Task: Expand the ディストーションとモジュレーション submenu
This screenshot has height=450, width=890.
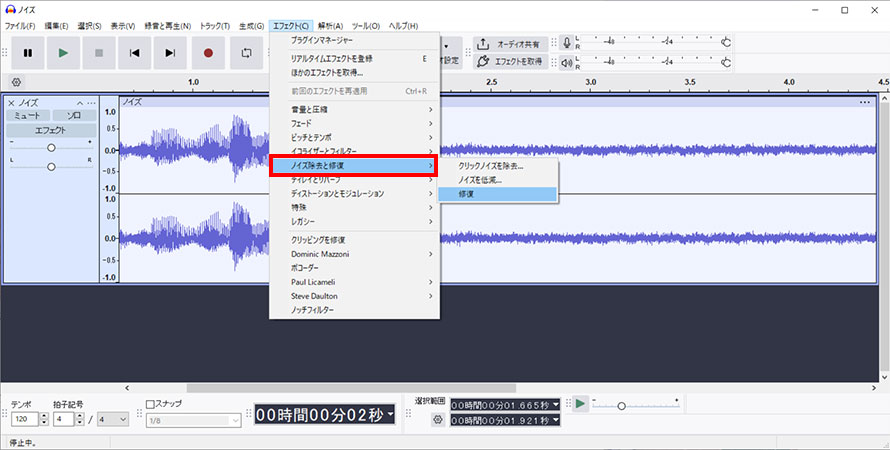Action: point(354,193)
